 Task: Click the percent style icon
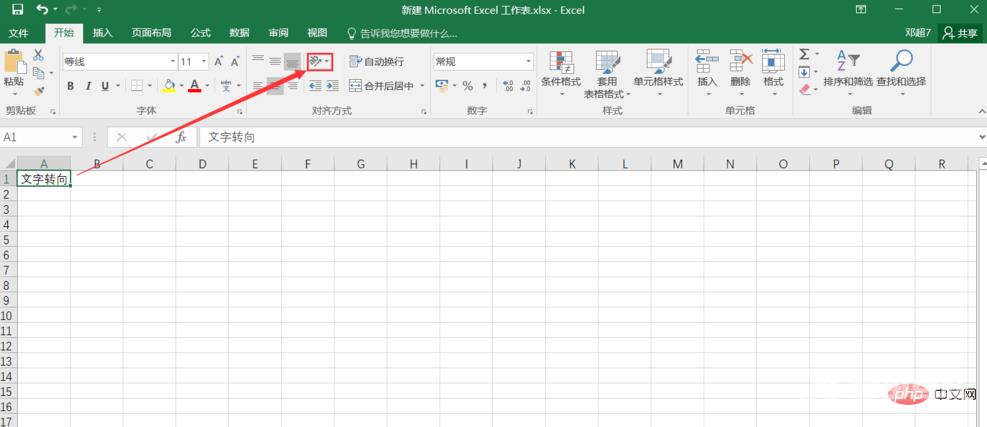(467, 86)
